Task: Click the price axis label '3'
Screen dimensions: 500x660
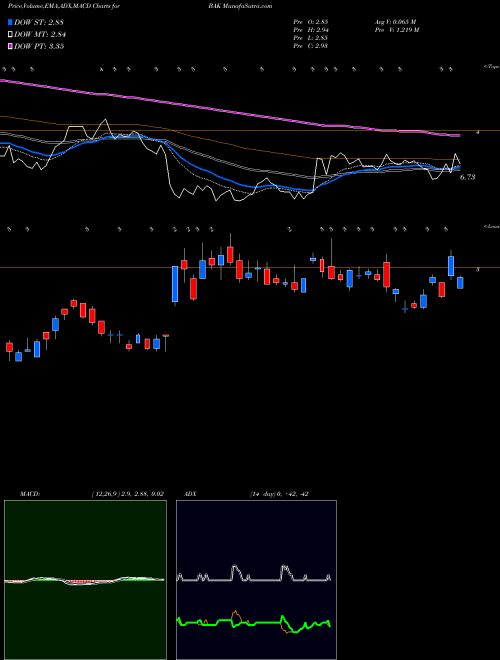Action: tap(478, 269)
